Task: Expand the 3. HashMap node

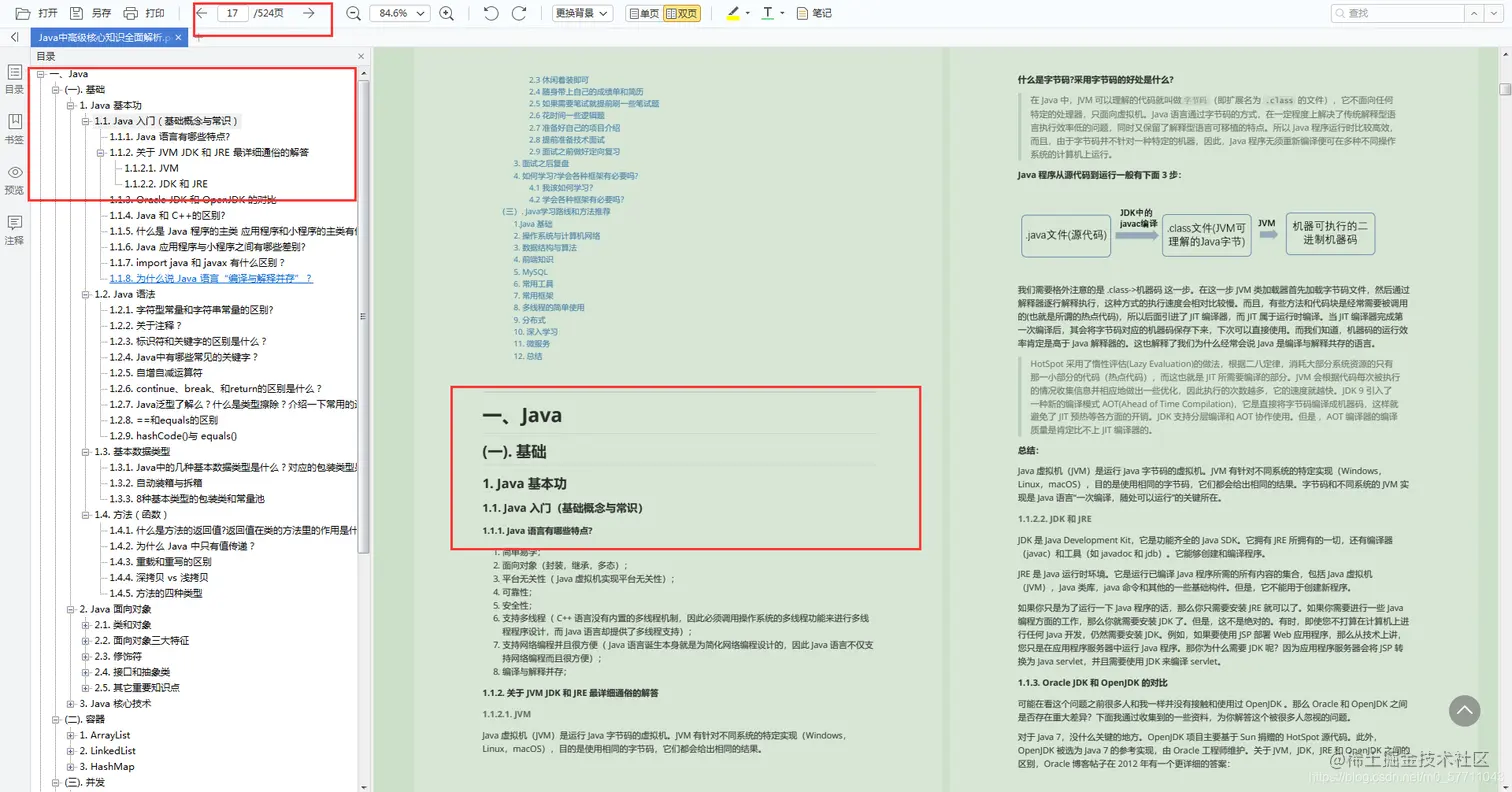Action: [71, 766]
